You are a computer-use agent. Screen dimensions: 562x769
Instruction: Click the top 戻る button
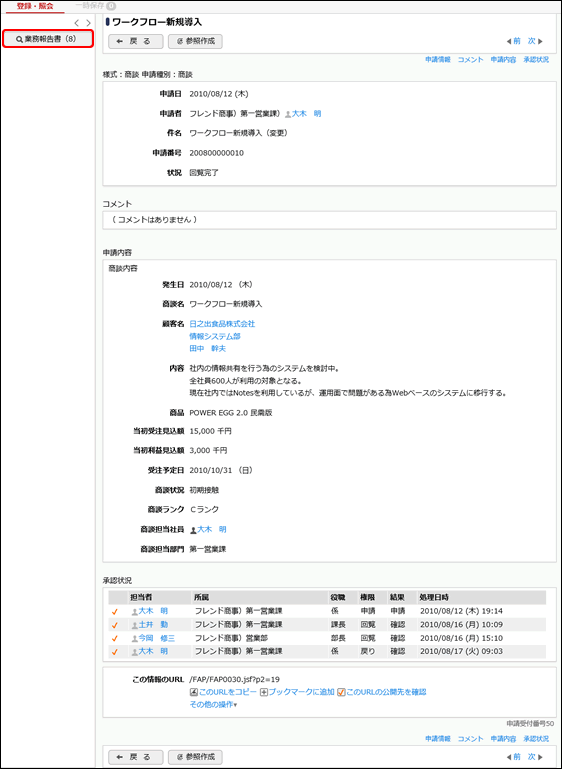pyautogui.click(x=135, y=42)
